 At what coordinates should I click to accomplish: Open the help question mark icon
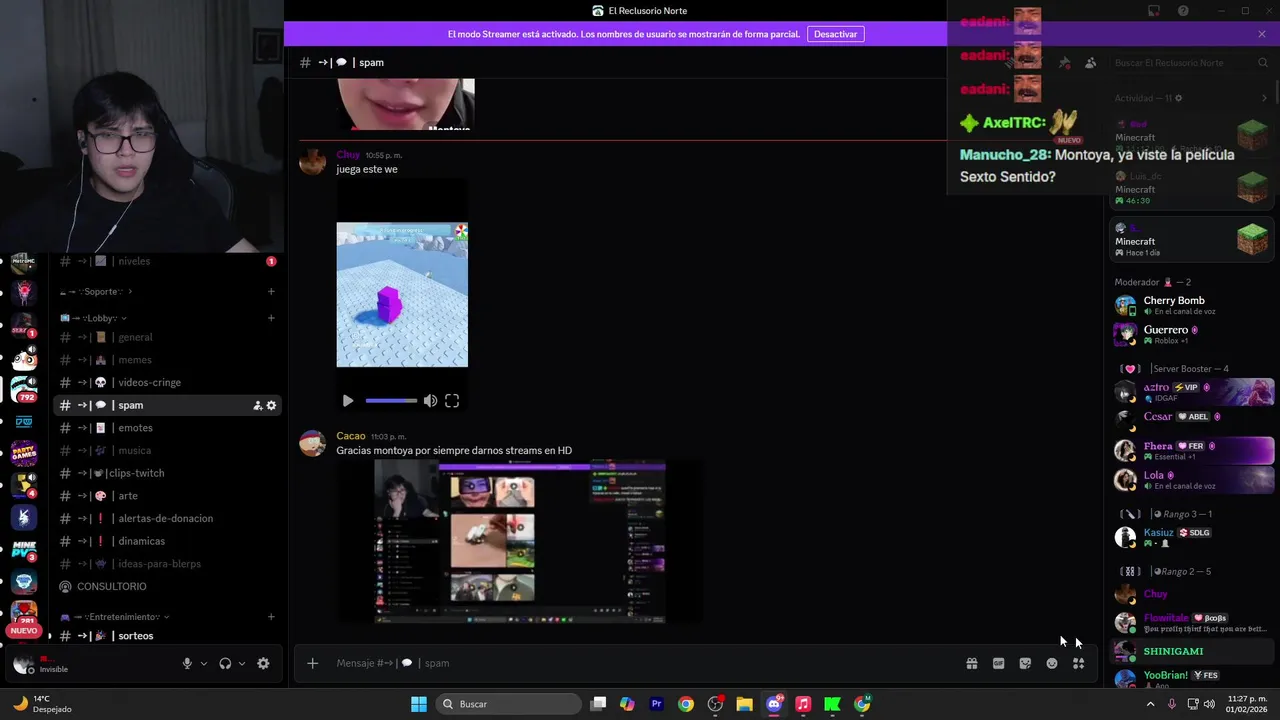pyautogui.click(x=1183, y=11)
